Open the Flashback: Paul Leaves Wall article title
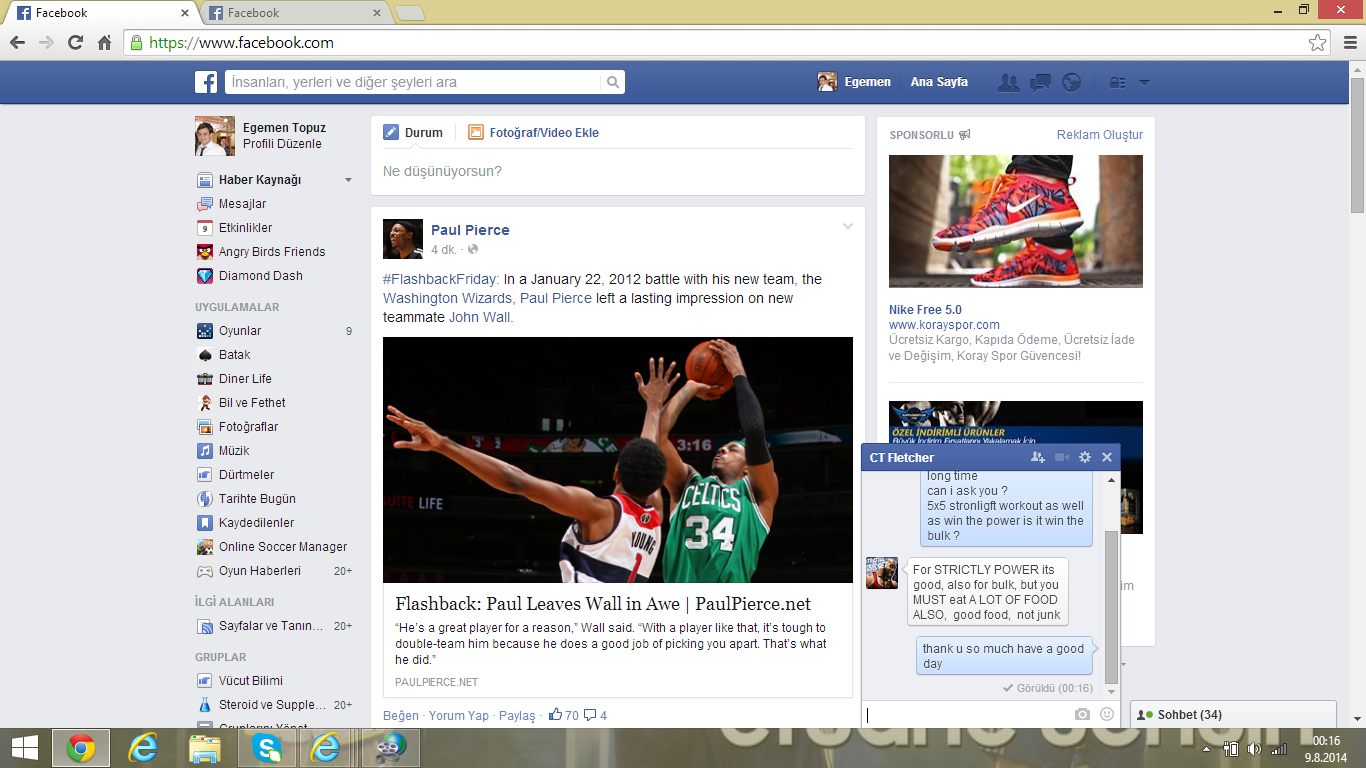Image resolution: width=1366 pixels, height=768 pixels. [x=603, y=604]
